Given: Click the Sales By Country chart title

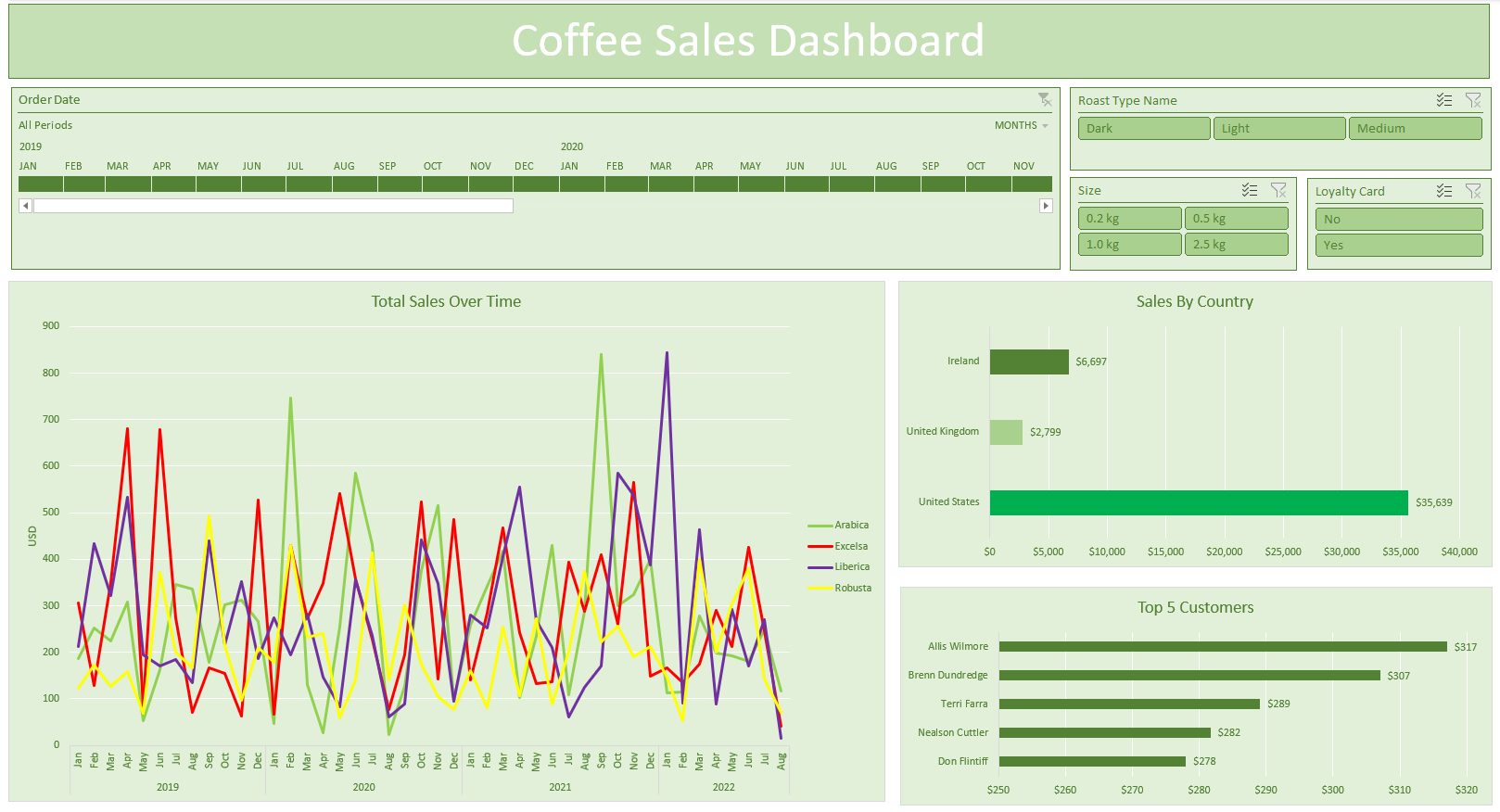Looking at the screenshot, I should click(x=1195, y=301).
